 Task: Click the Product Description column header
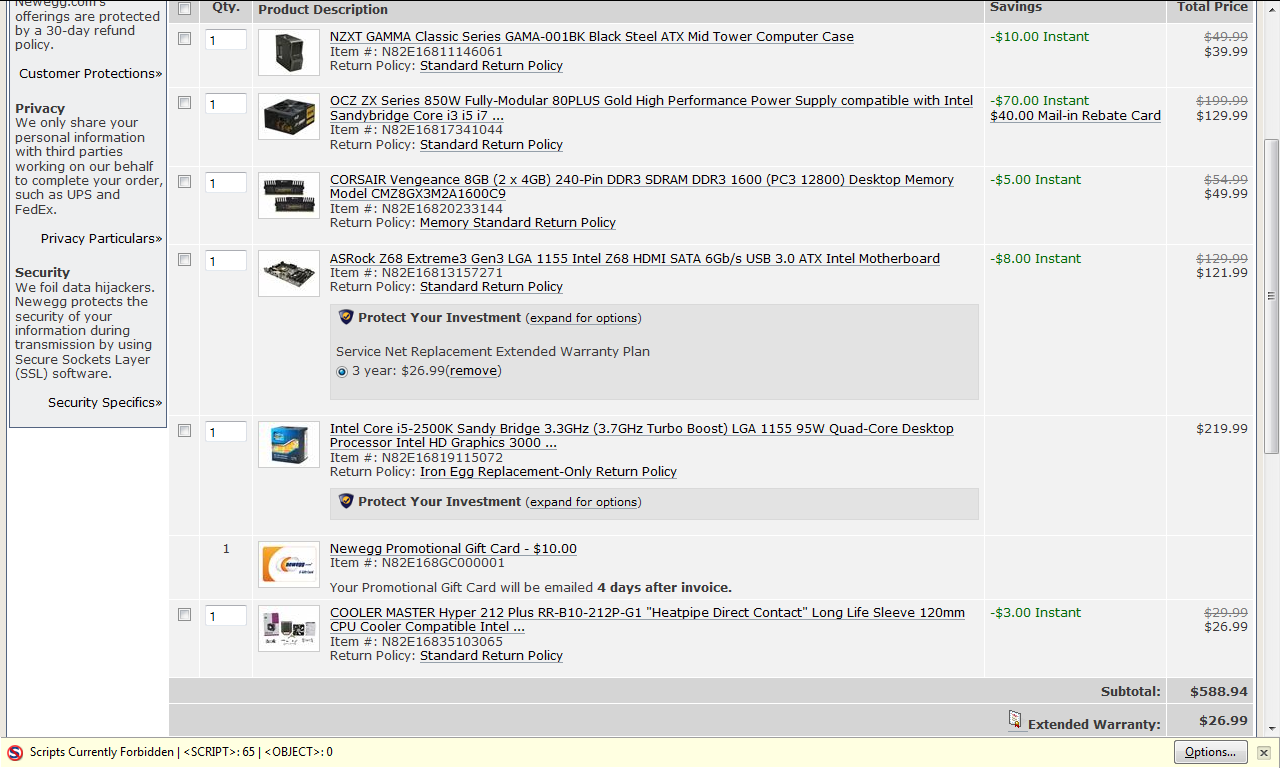[323, 10]
